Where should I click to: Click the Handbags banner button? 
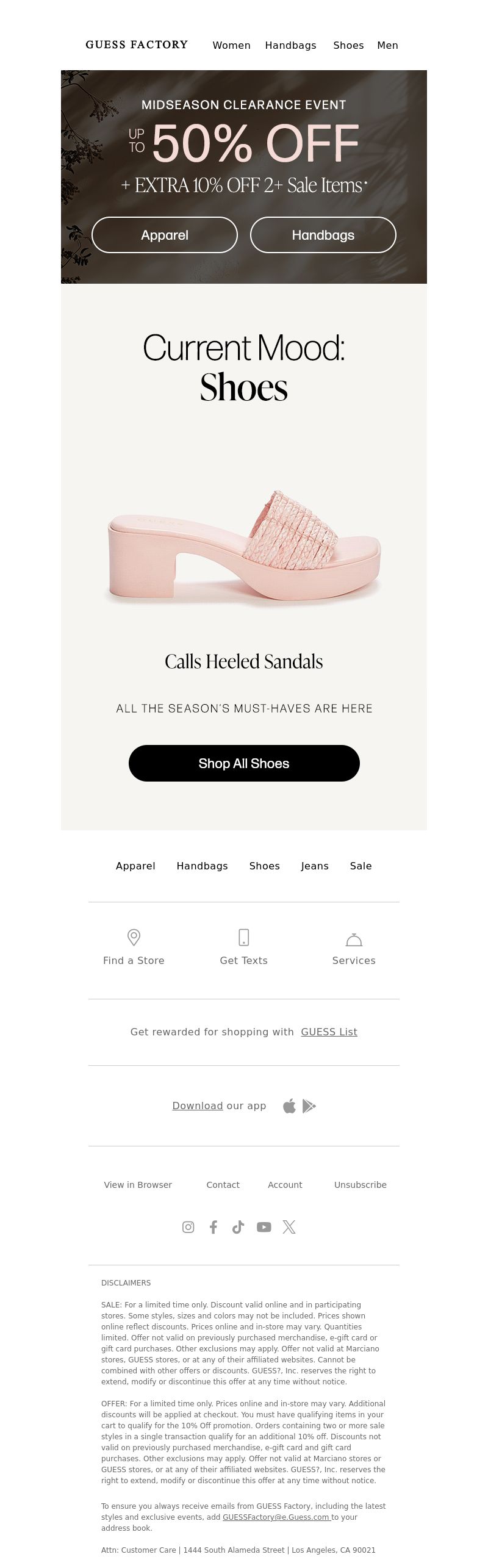[x=323, y=235]
